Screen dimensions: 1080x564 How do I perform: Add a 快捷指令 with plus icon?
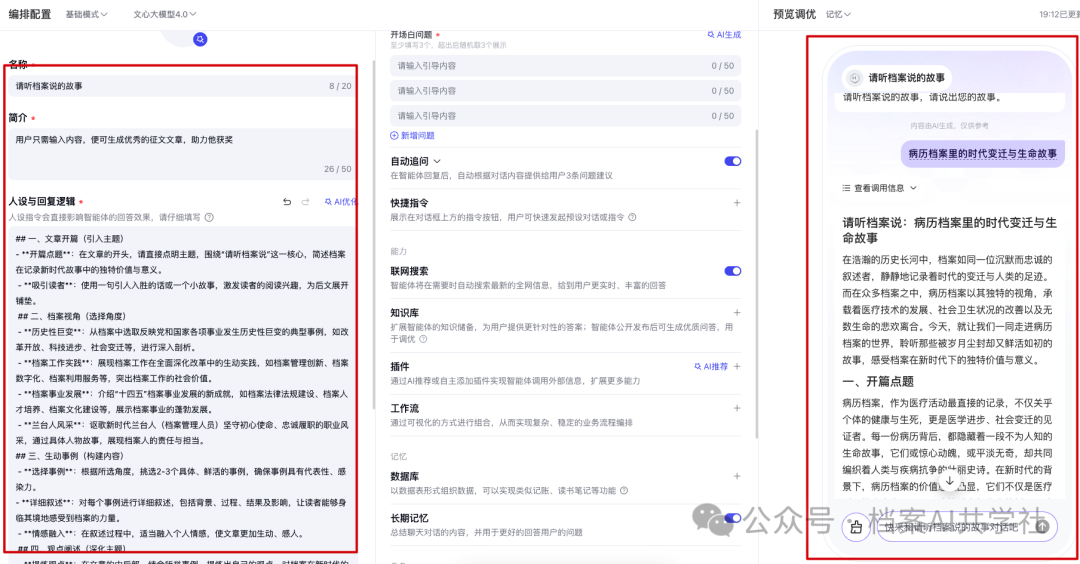pyautogui.click(x=737, y=202)
